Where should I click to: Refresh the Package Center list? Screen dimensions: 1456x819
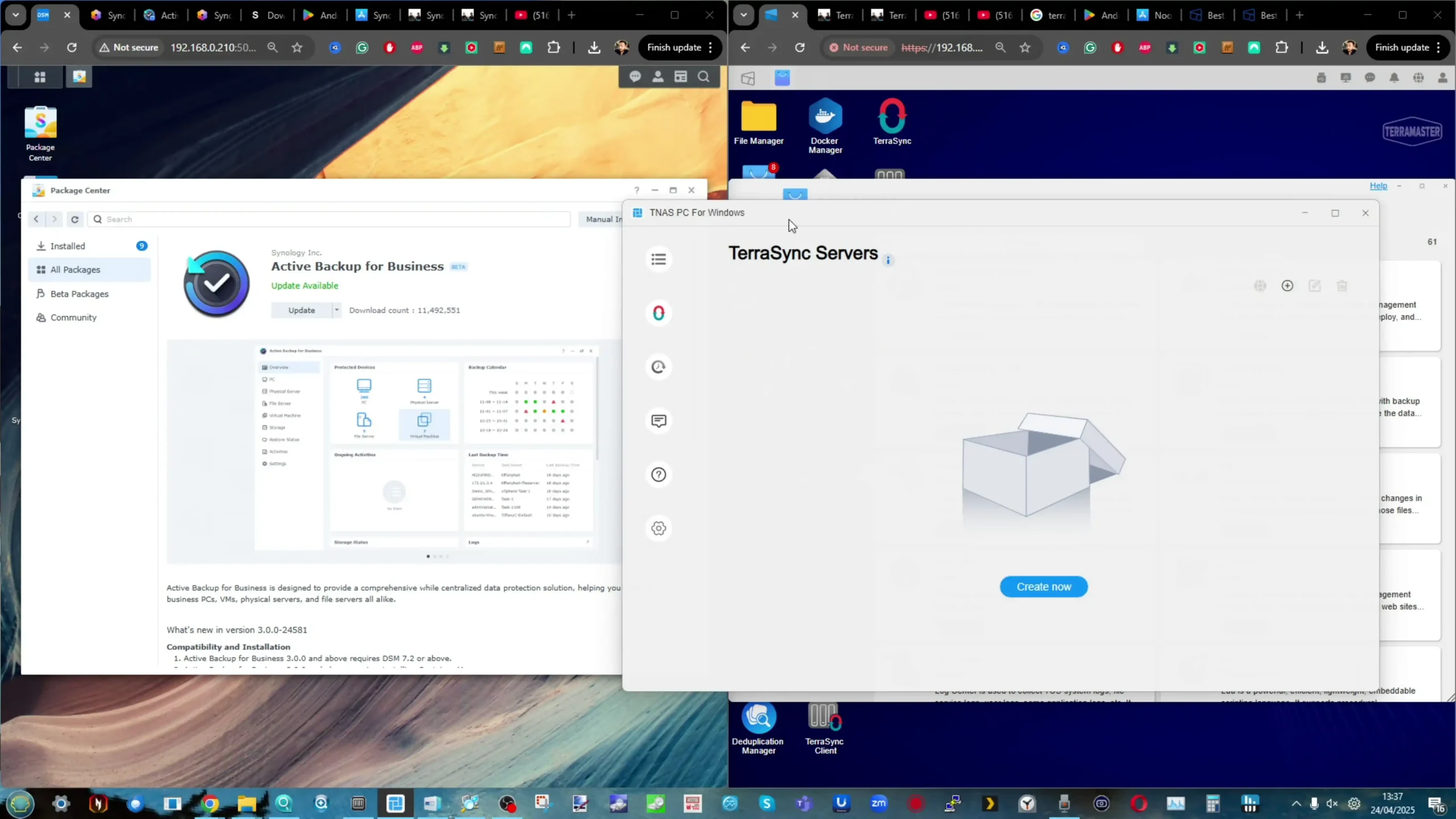pos(75,219)
